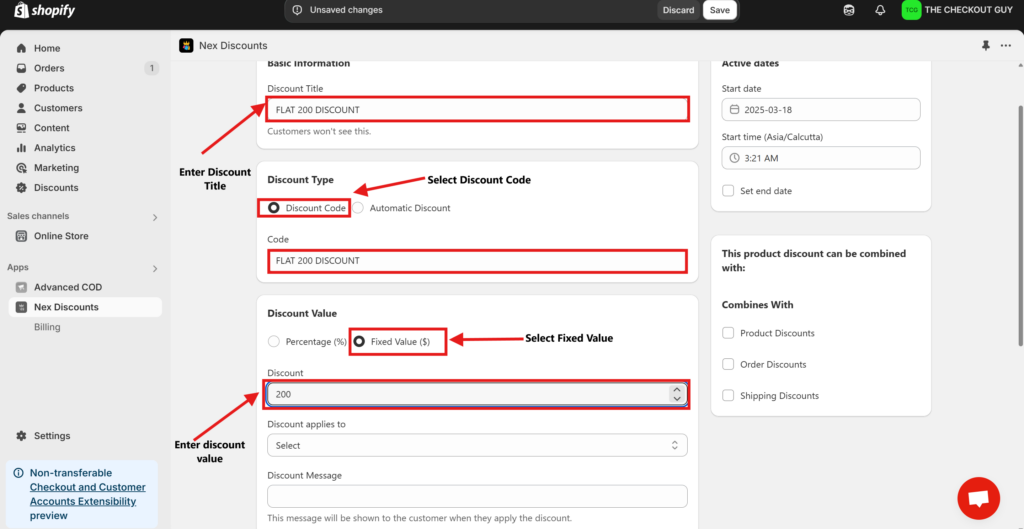
Task: Click THE CHECKOUT GUY store name
Action: point(968,10)
